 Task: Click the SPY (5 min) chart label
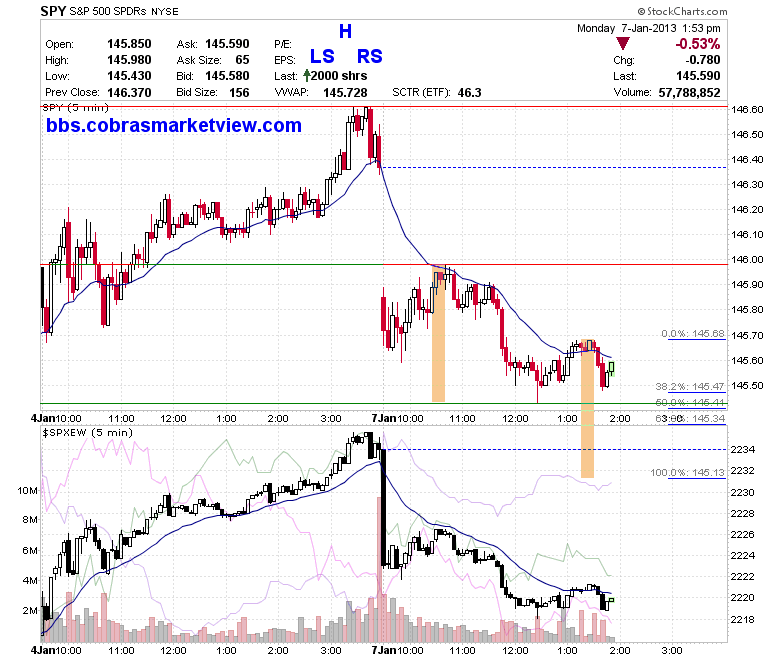tap(75, 107)
